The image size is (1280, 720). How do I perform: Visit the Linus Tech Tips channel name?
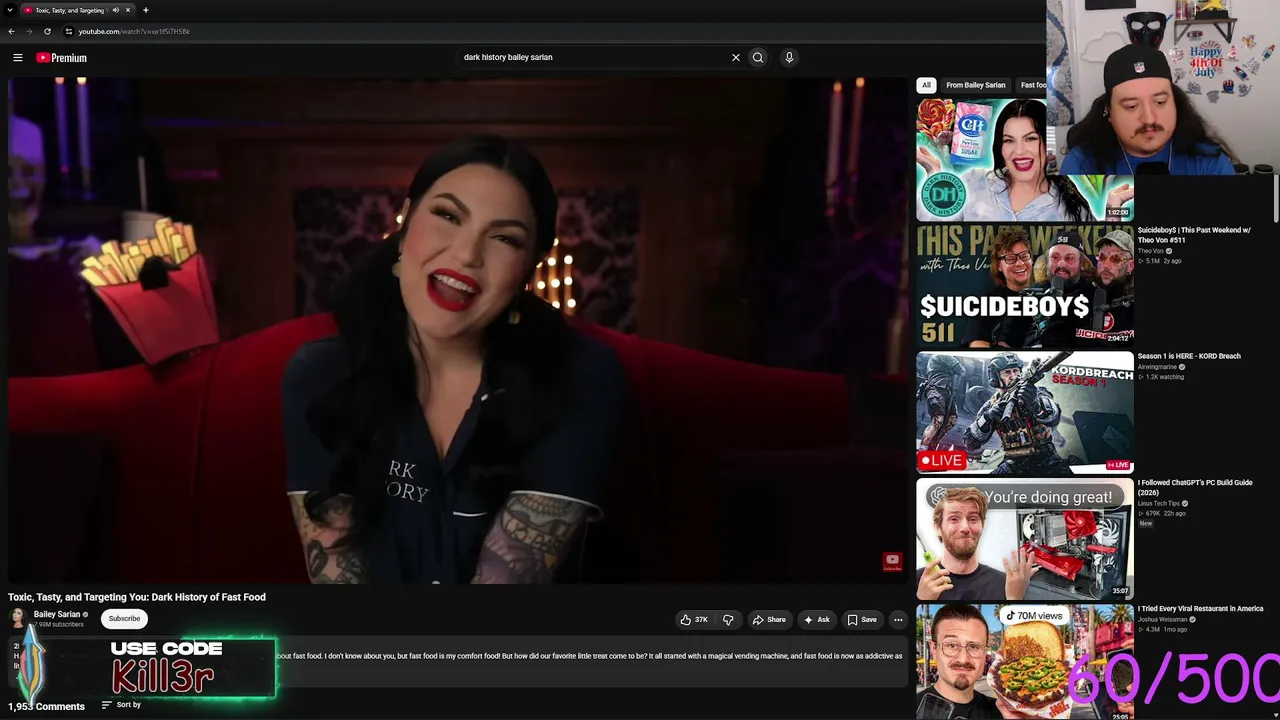(x=1159, y=503)
